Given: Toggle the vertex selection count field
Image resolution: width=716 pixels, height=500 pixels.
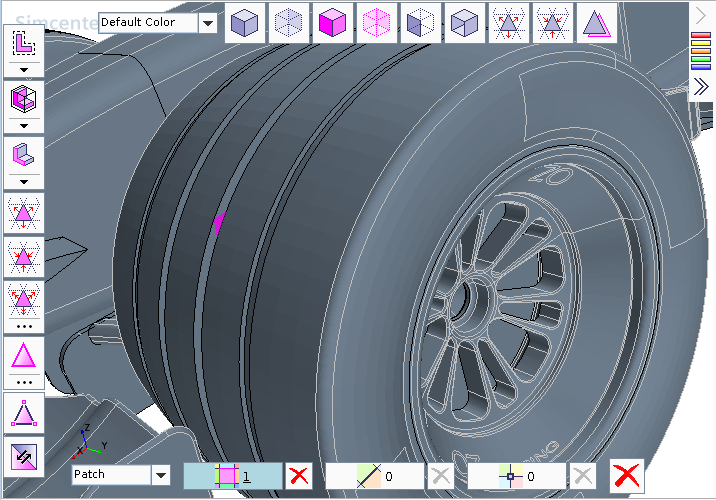Looking at the screenshot, I should [517, 476].
